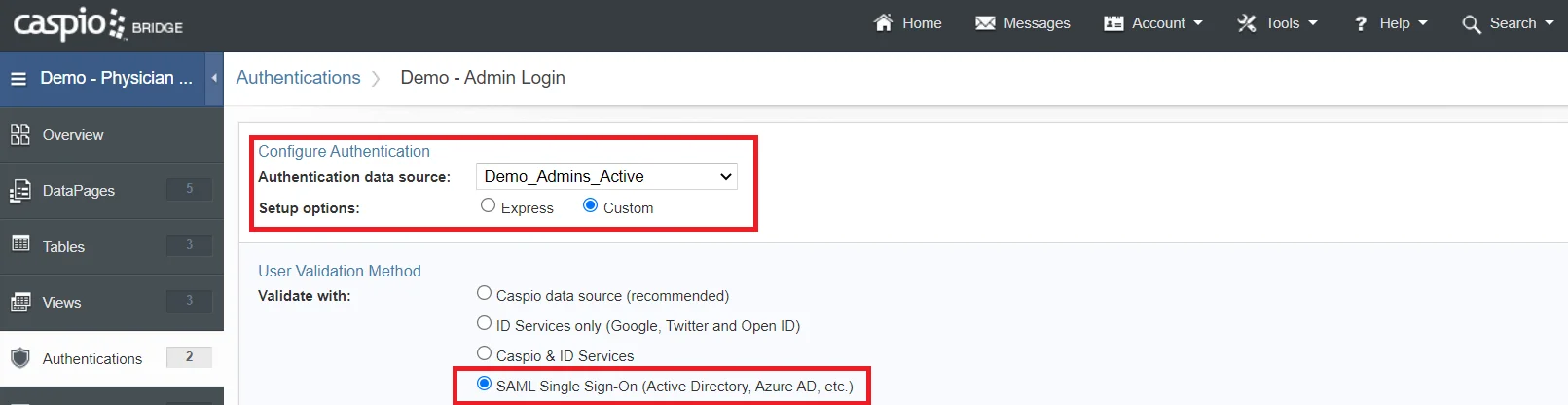1568x405 pixels.
Task: Click the 'Configure Authentication' heading
Action: [344, 151]
